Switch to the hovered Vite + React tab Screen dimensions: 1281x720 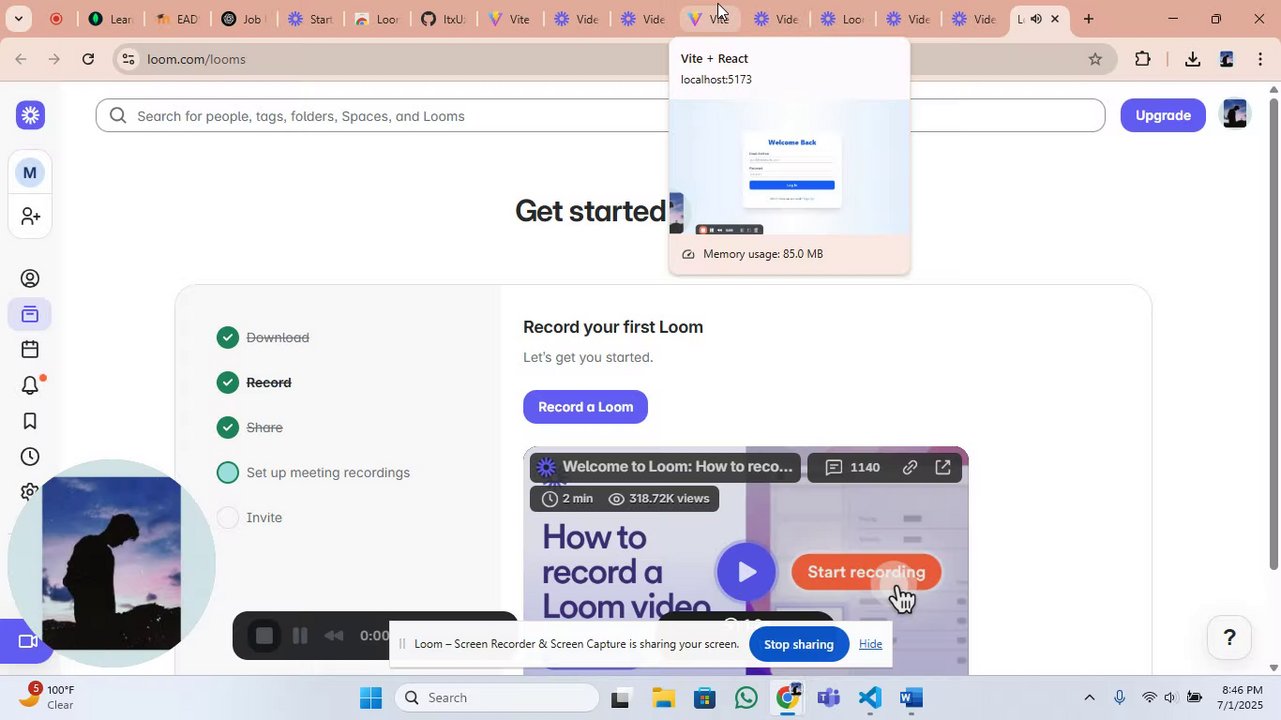click(x=709, y=19)
